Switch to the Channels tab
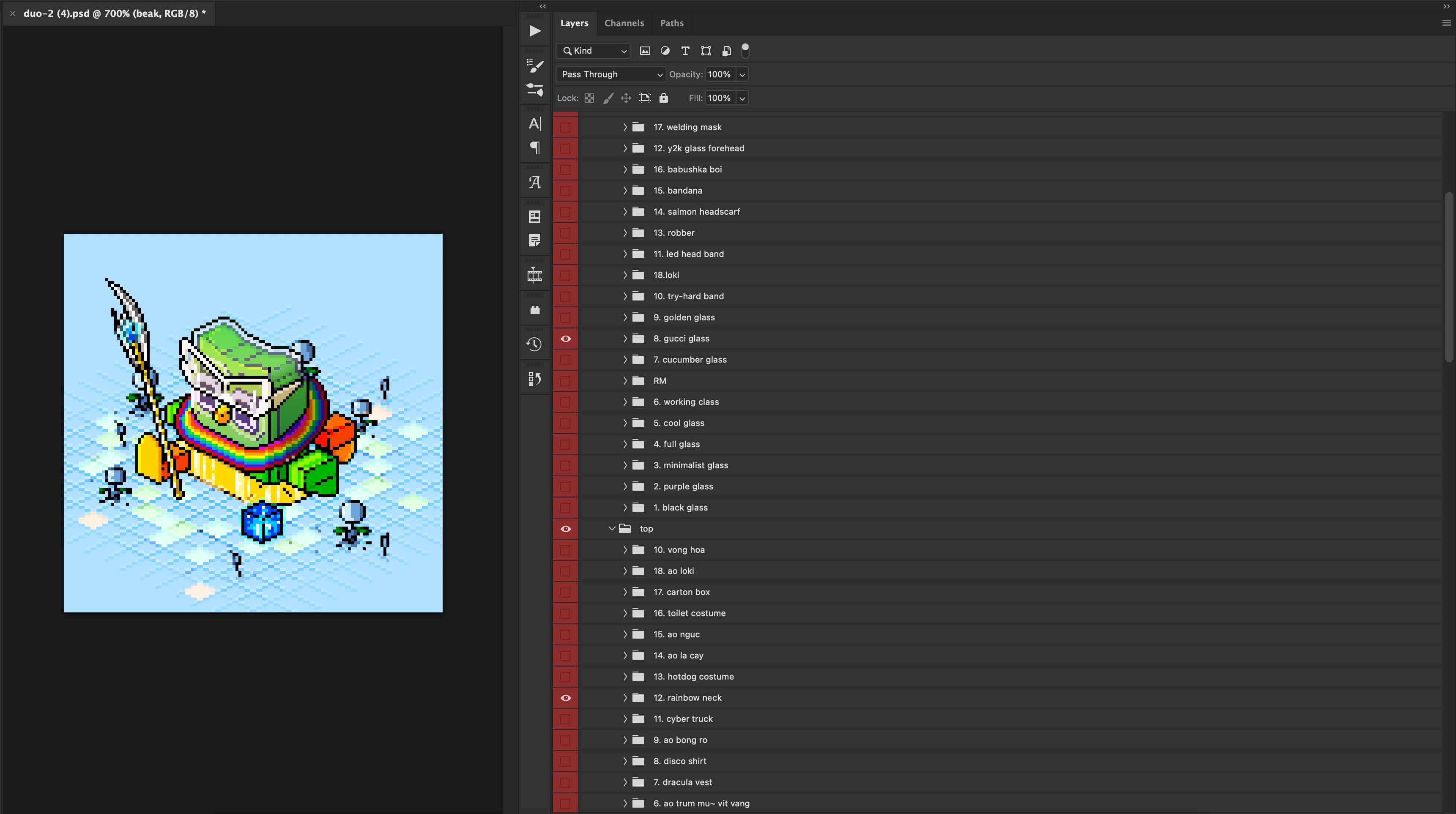Image resolution: width=1456 pixels, height=814 pixels. (x=624, y=23)
